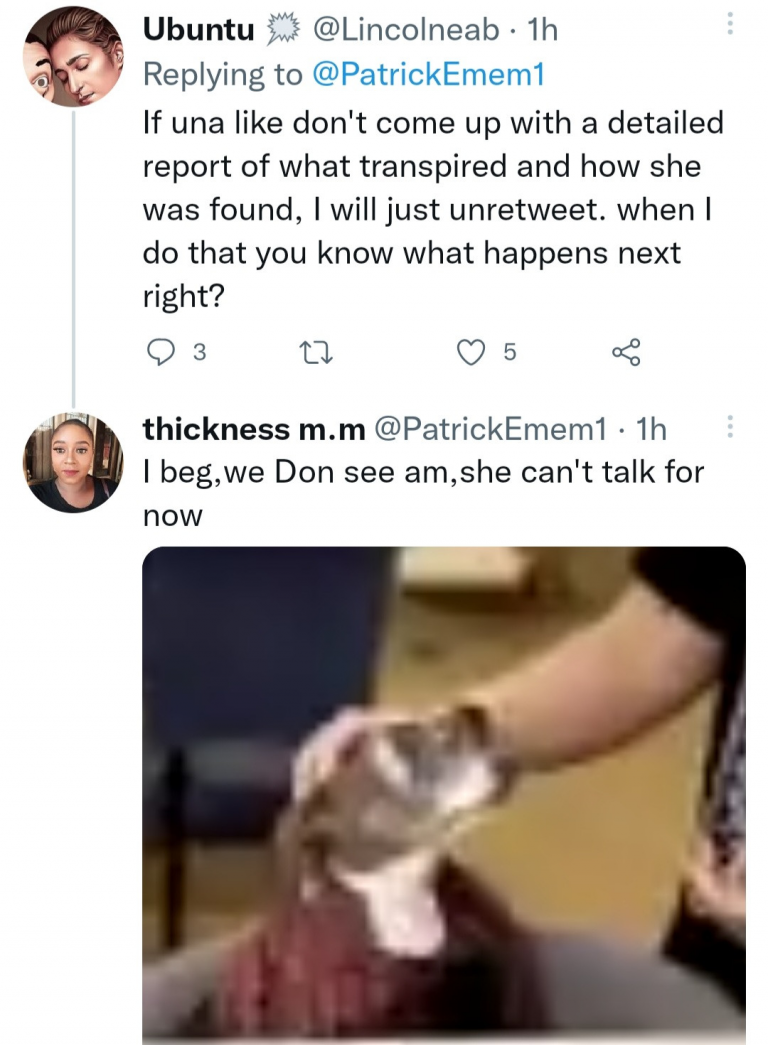Visit the @Lincolneab handle
The width and height of the screenshot is (768, 1045).
click(x=406, y=31)
